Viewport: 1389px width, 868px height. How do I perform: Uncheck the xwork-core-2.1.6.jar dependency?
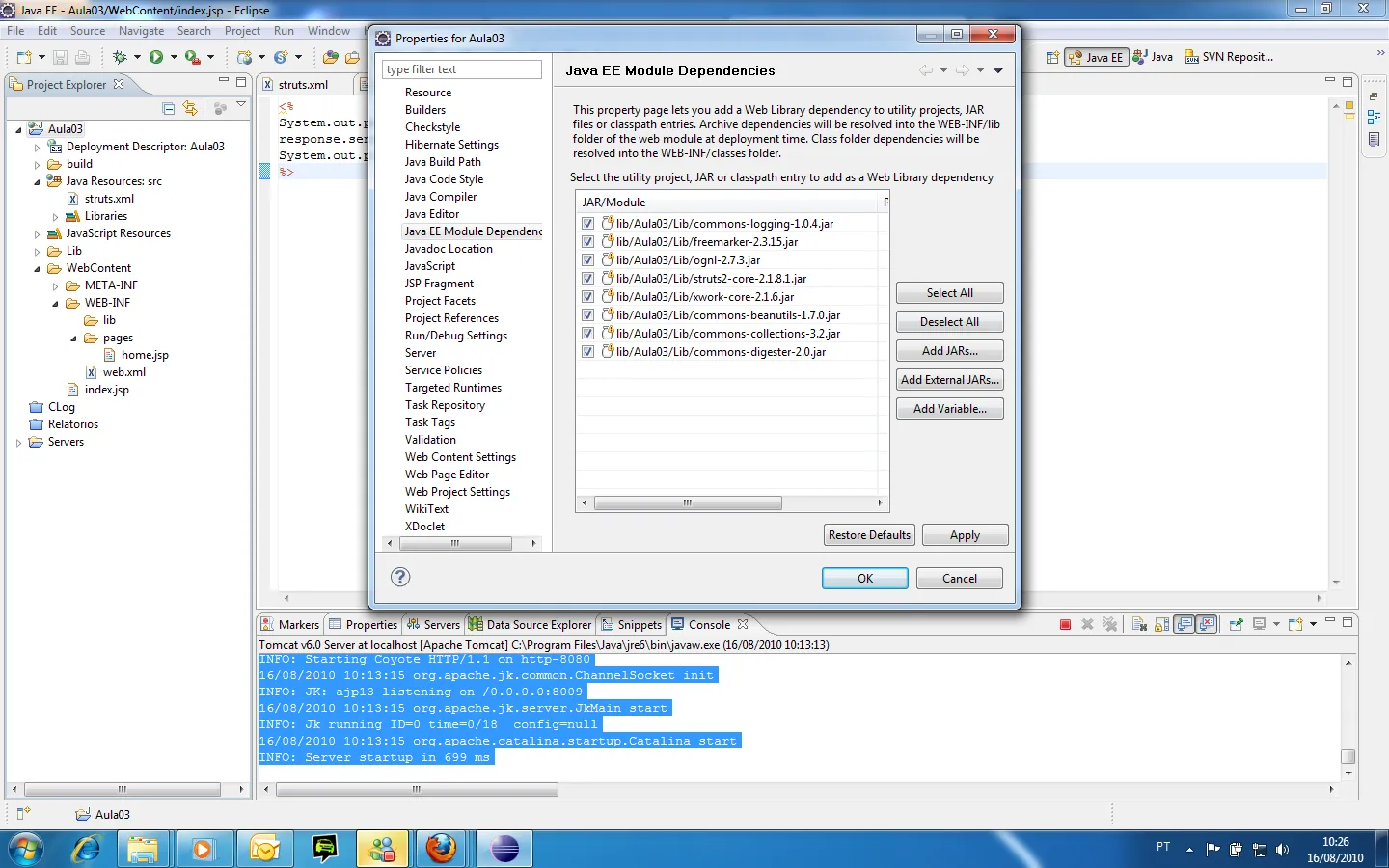588,297
